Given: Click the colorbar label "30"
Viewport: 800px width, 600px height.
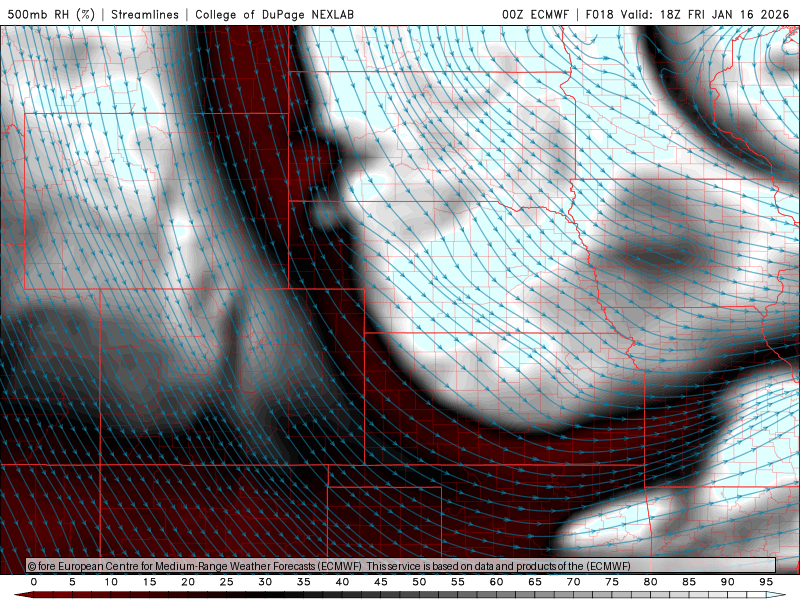Looking at the screenshot, I should [x=265, y=582].
